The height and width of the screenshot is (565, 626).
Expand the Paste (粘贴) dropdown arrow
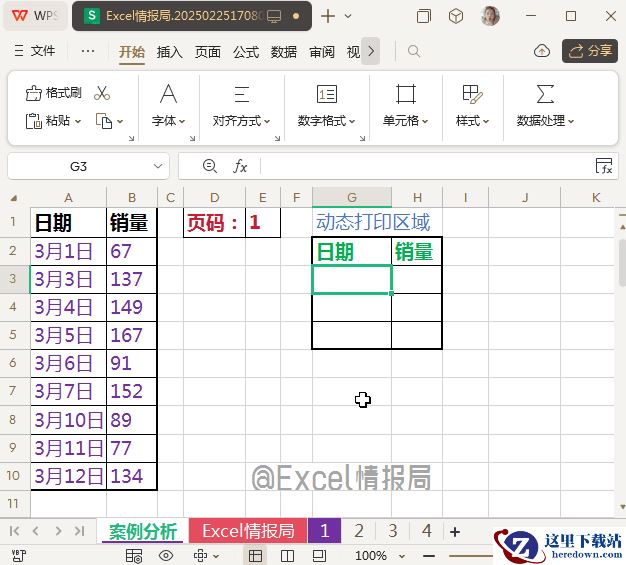78,121
